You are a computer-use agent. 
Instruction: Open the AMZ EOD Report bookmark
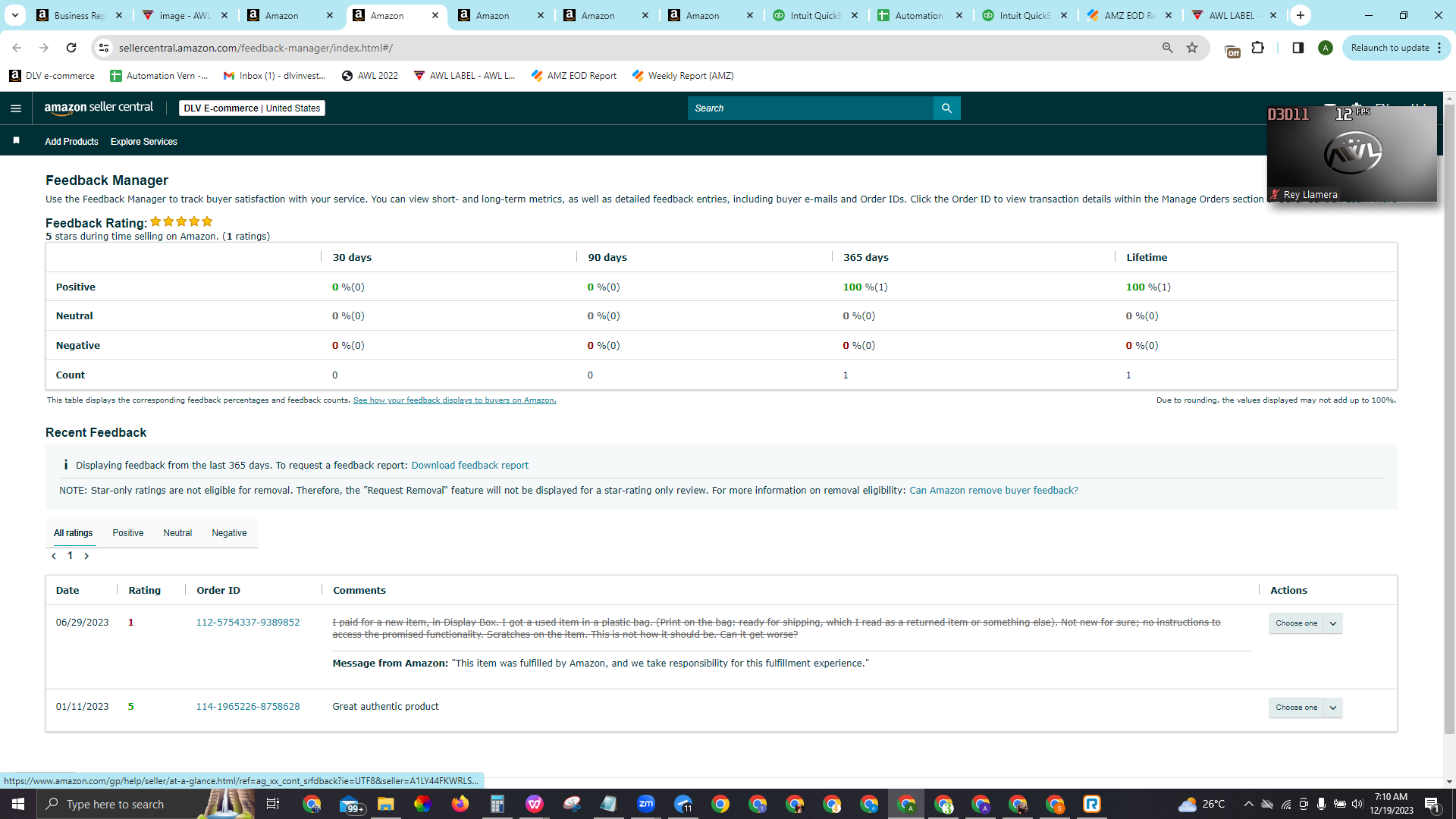point(574,76)
